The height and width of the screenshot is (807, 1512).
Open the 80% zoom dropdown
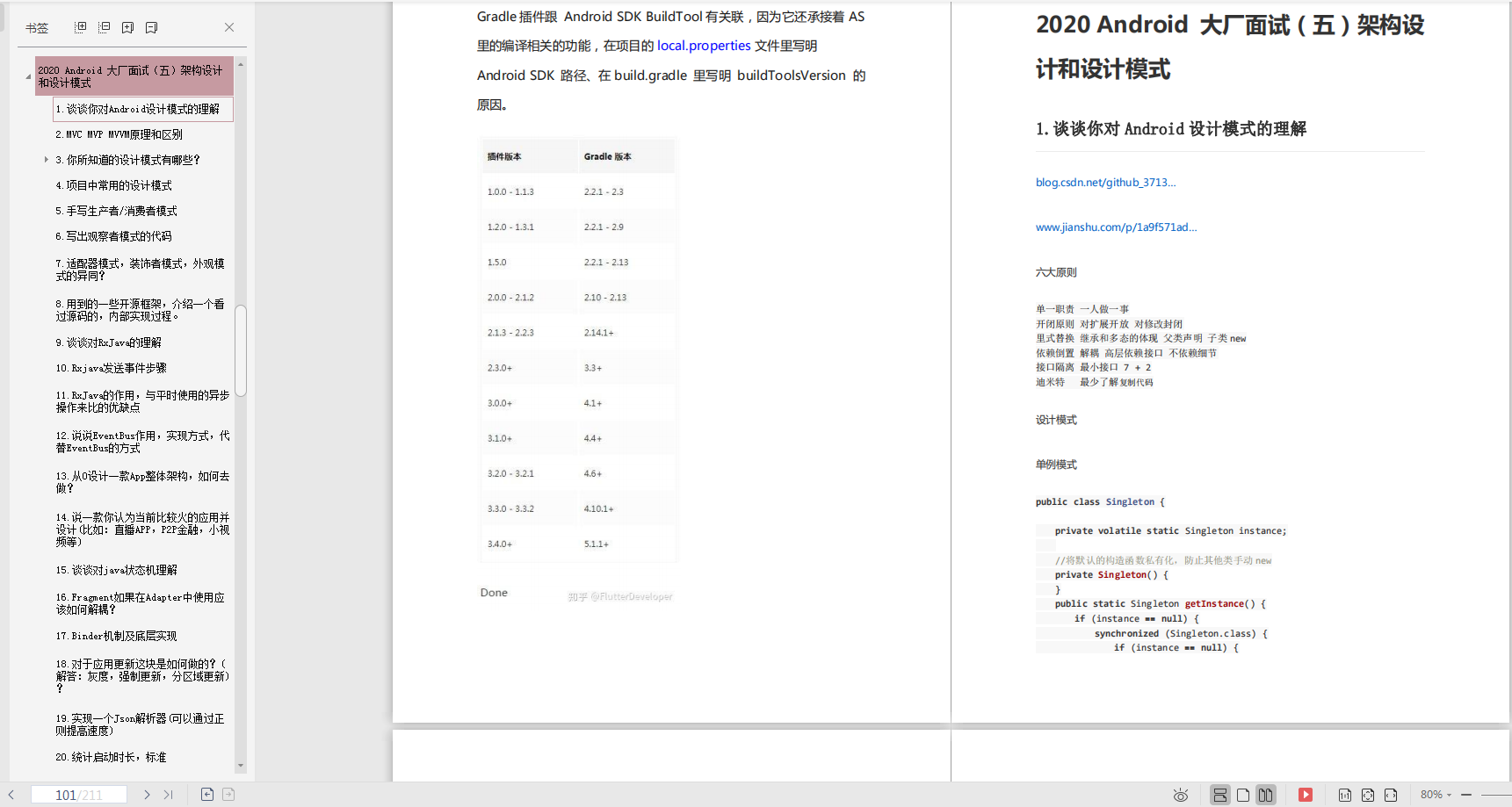click(x=1436, y=795)
